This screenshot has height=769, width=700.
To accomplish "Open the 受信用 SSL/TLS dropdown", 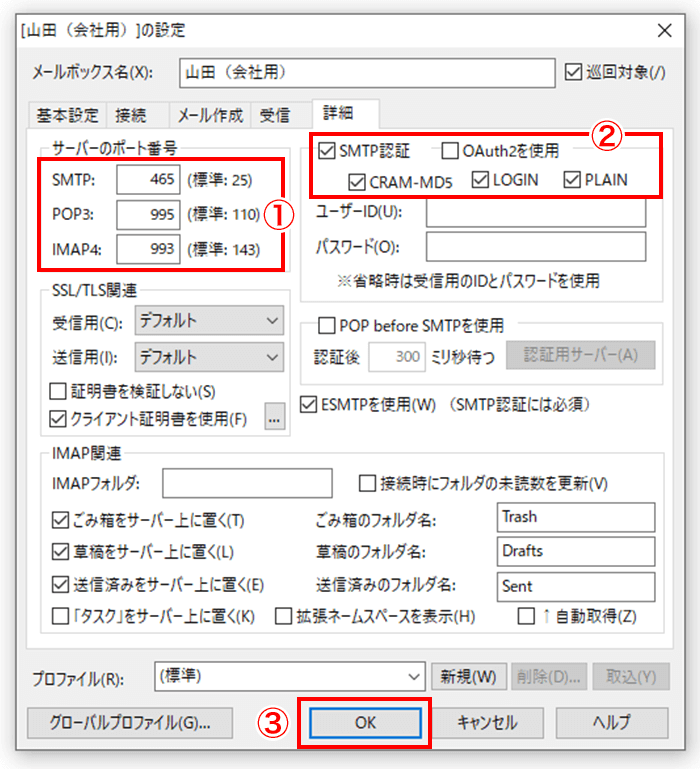I will click(209, 321).
